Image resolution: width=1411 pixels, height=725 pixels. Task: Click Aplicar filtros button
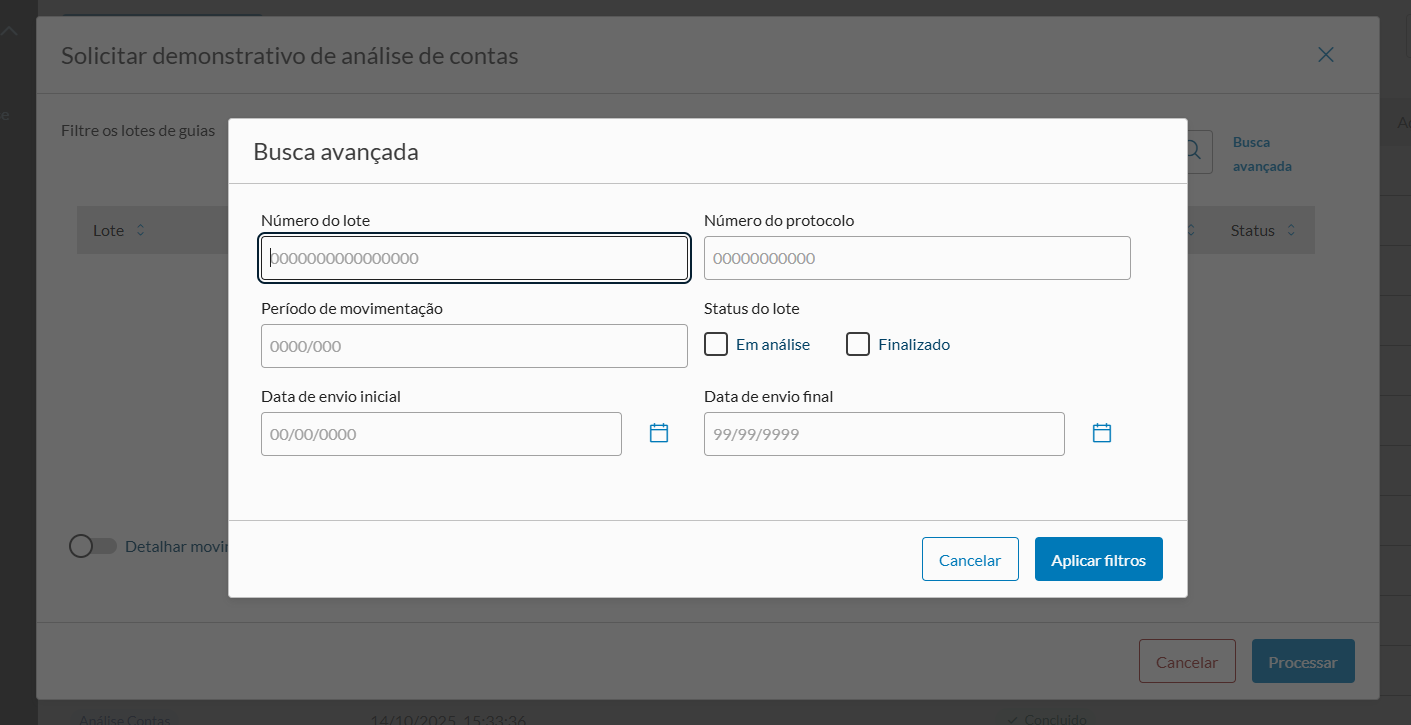tap(1098, 559)
